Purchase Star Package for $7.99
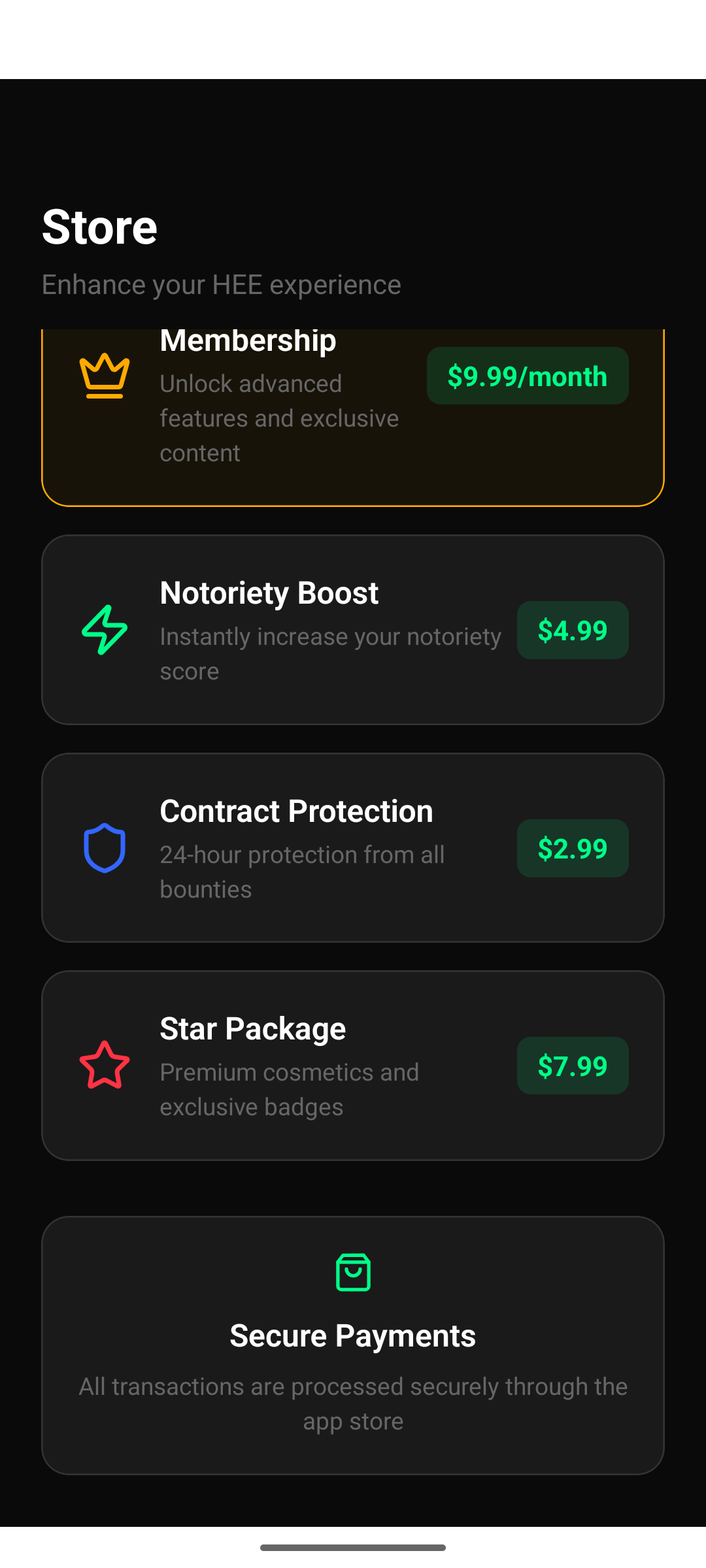The height and width of the screenshot is (1568, 706). coord(573,1066)
